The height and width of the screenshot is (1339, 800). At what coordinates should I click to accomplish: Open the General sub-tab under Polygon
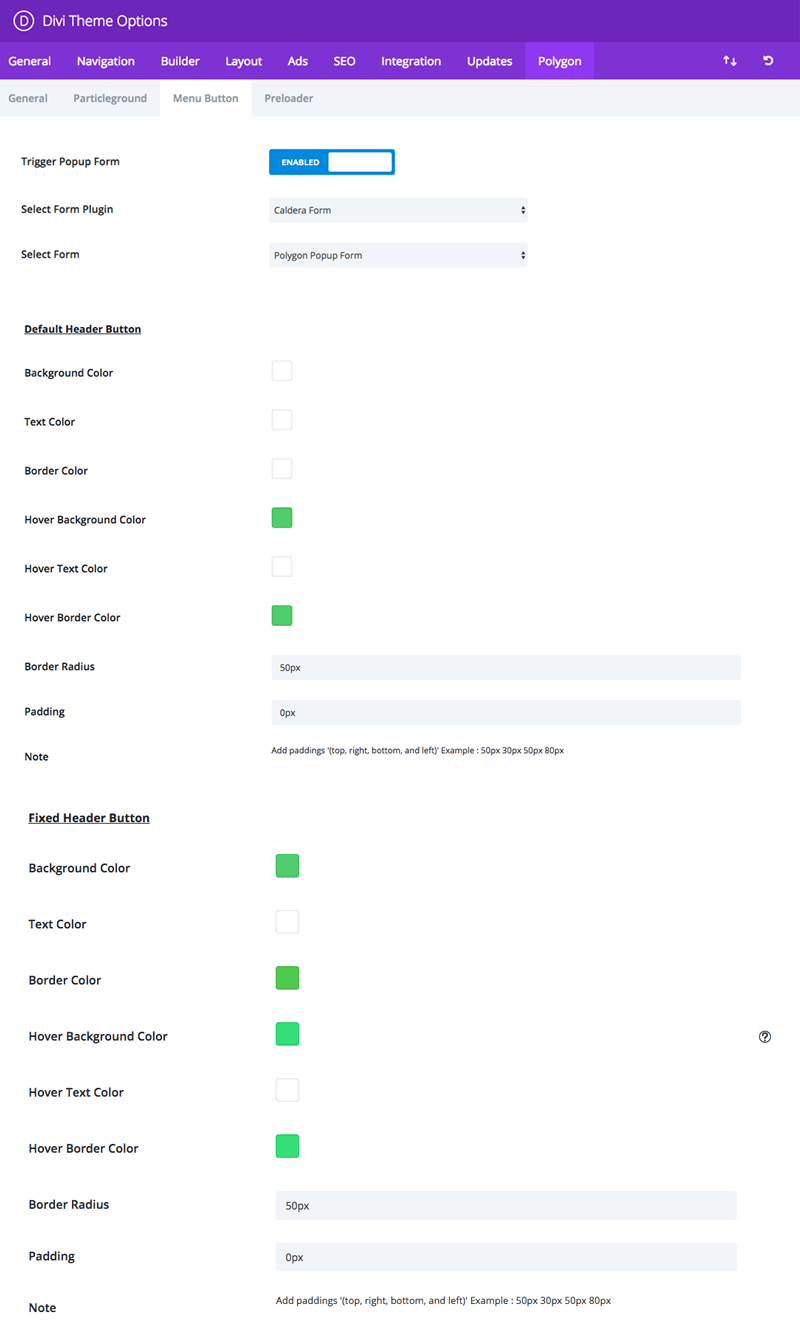[x=28, y=98]
